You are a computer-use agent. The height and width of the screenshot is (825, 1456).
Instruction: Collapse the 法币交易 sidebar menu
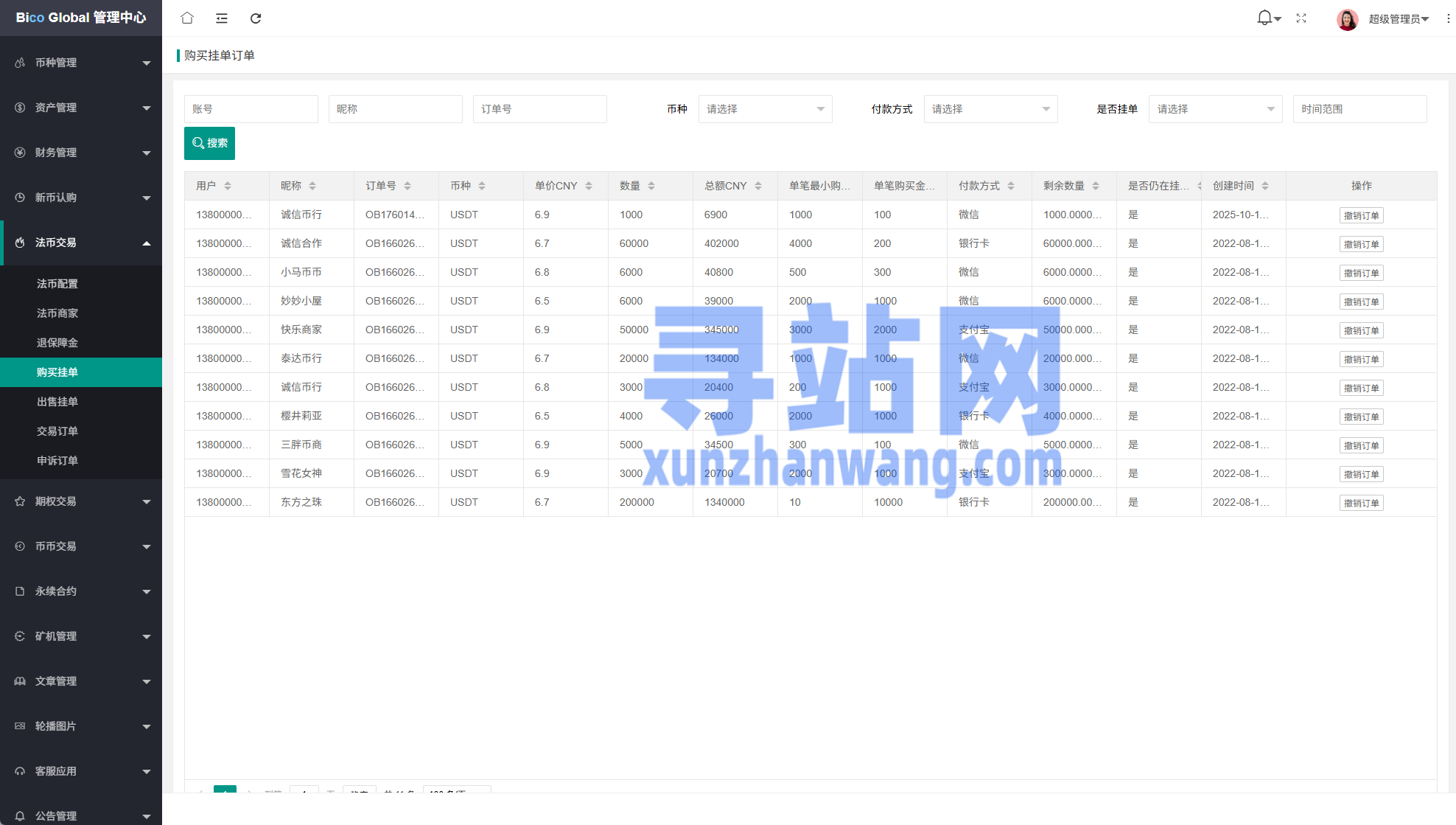pos(81,243)
